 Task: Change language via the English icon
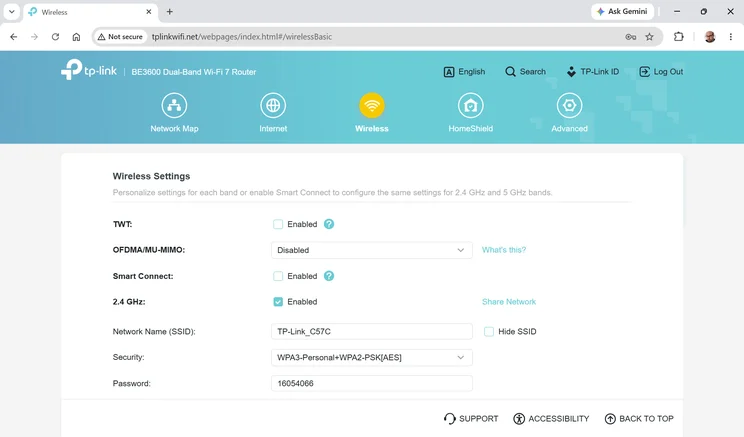coord(449,72)
